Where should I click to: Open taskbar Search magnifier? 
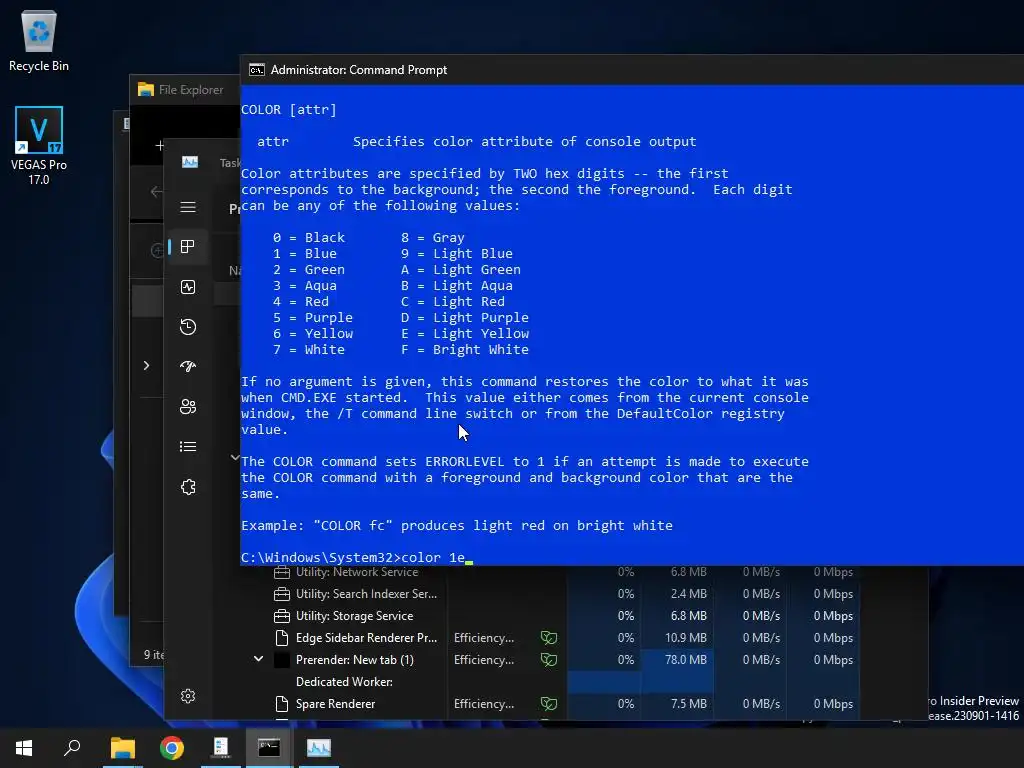tap(72, 748)
